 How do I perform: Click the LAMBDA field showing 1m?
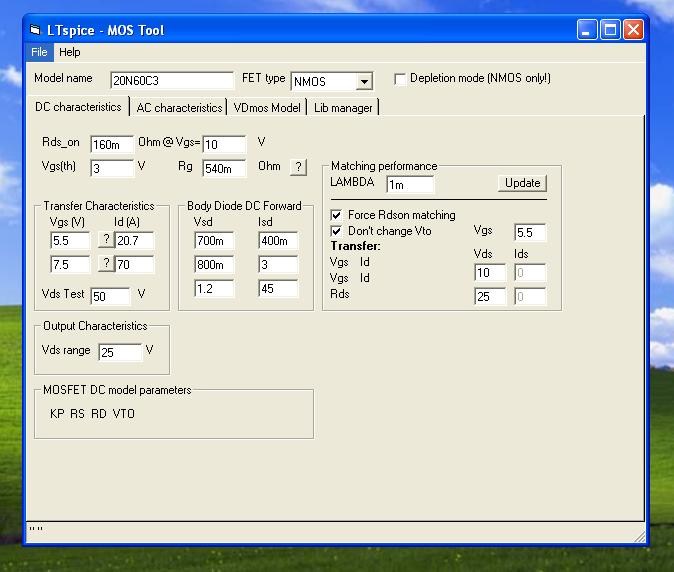pos(410,185)
